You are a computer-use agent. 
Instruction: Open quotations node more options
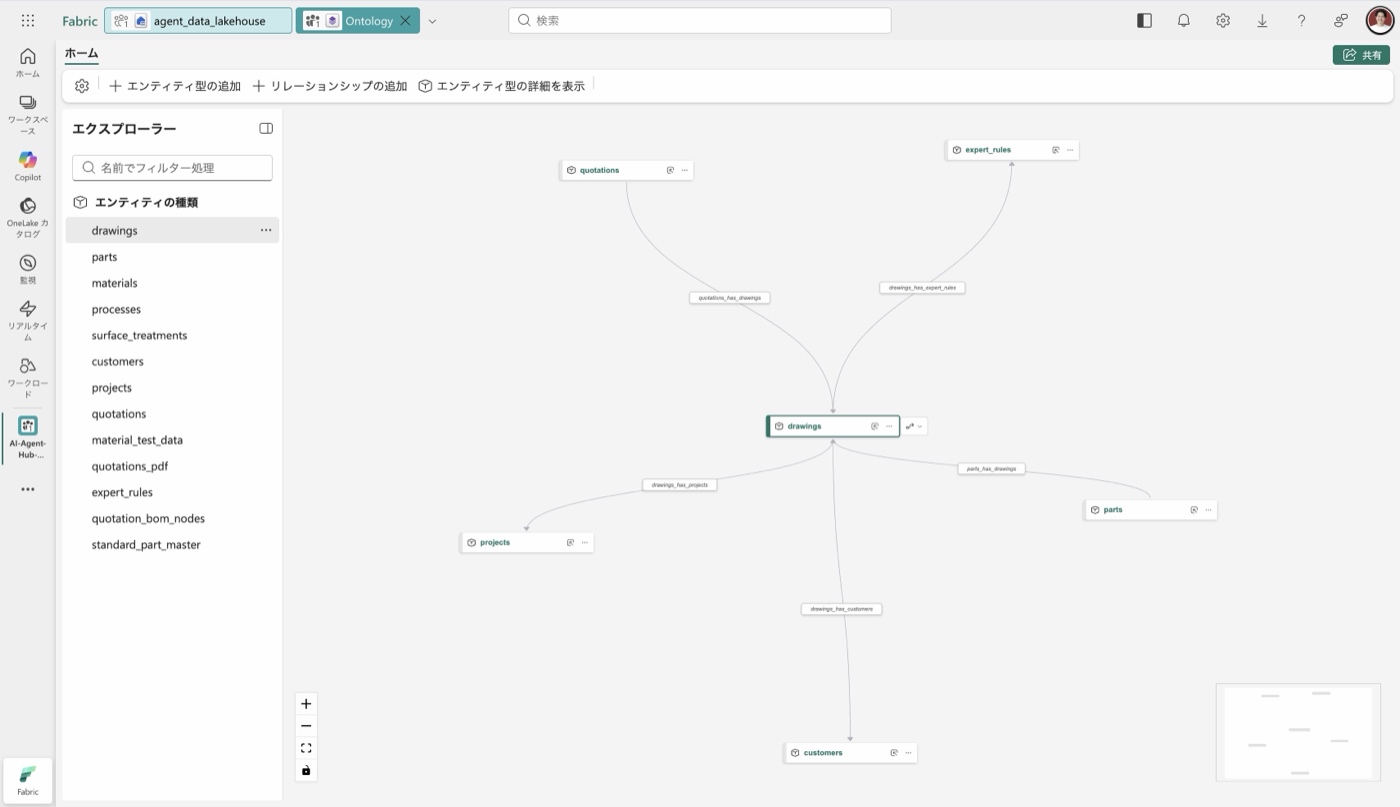tap(685, 170)
